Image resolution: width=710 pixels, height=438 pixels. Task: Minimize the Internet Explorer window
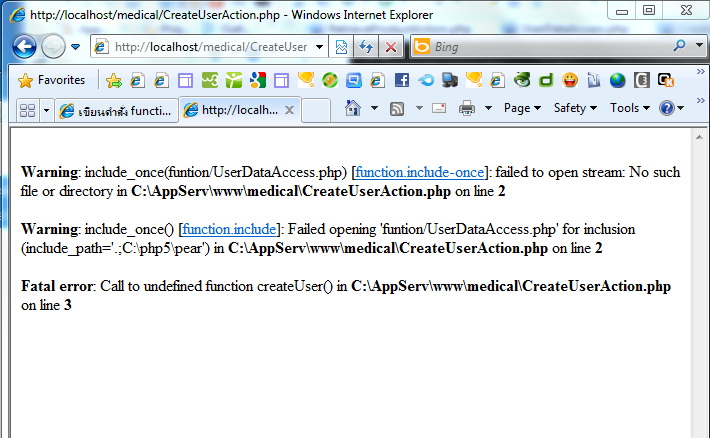[622, 11]
